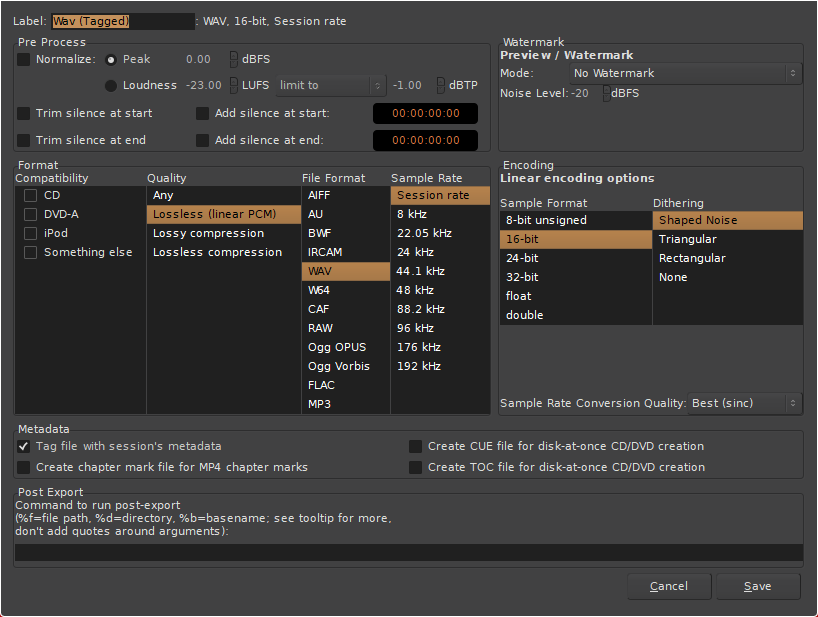Enable Add silence at end

click(x=202, y=140)
